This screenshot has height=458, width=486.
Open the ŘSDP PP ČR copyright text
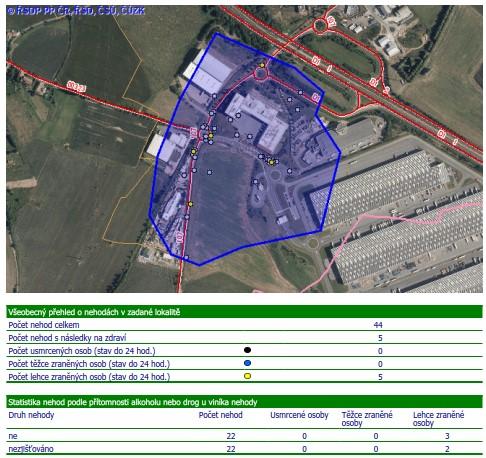pos(76,11)
